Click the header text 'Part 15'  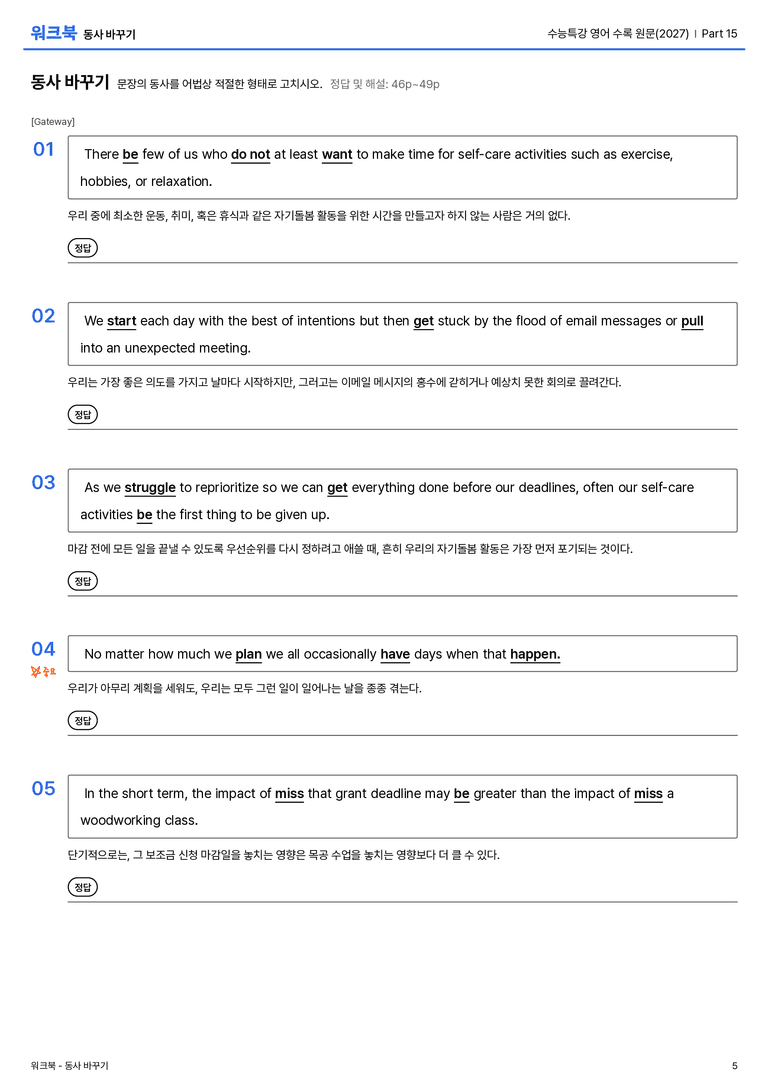(719, 33)
